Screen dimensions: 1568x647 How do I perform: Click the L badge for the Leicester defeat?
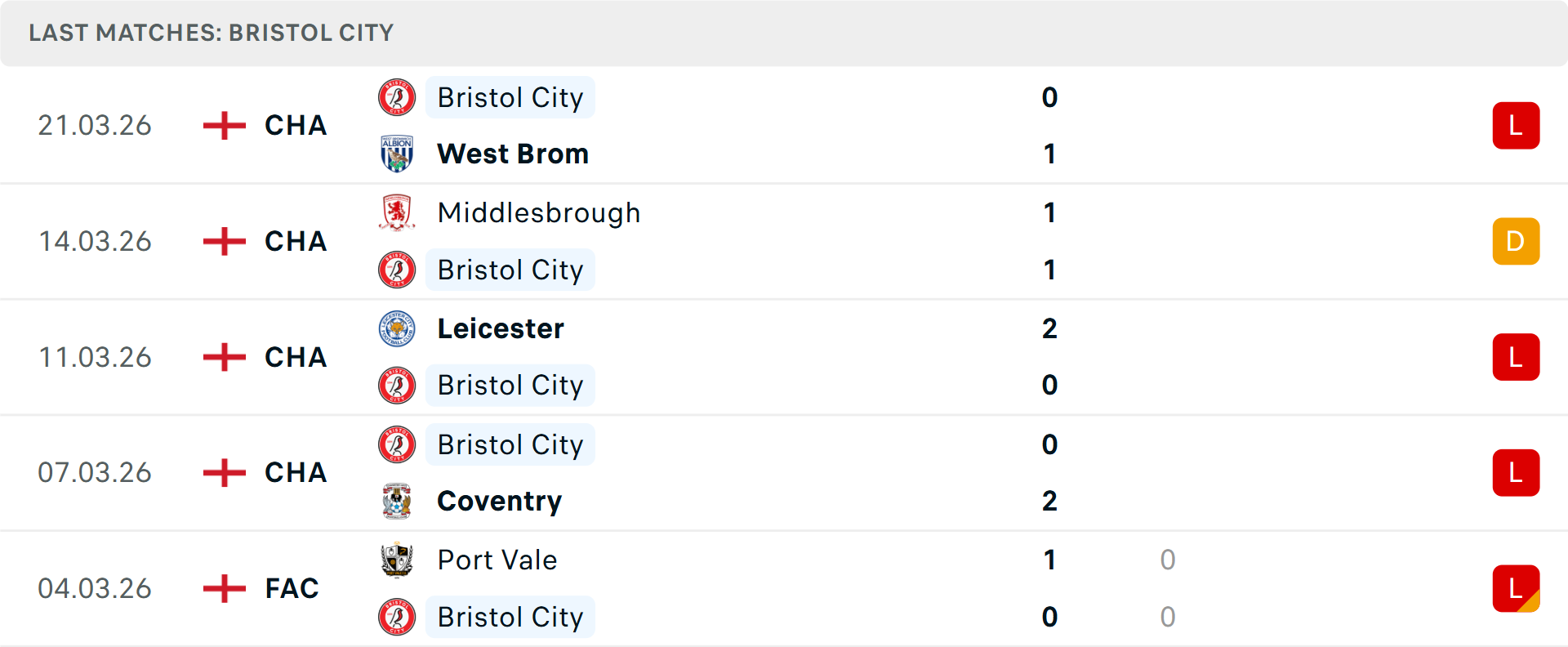(1517, 357)
